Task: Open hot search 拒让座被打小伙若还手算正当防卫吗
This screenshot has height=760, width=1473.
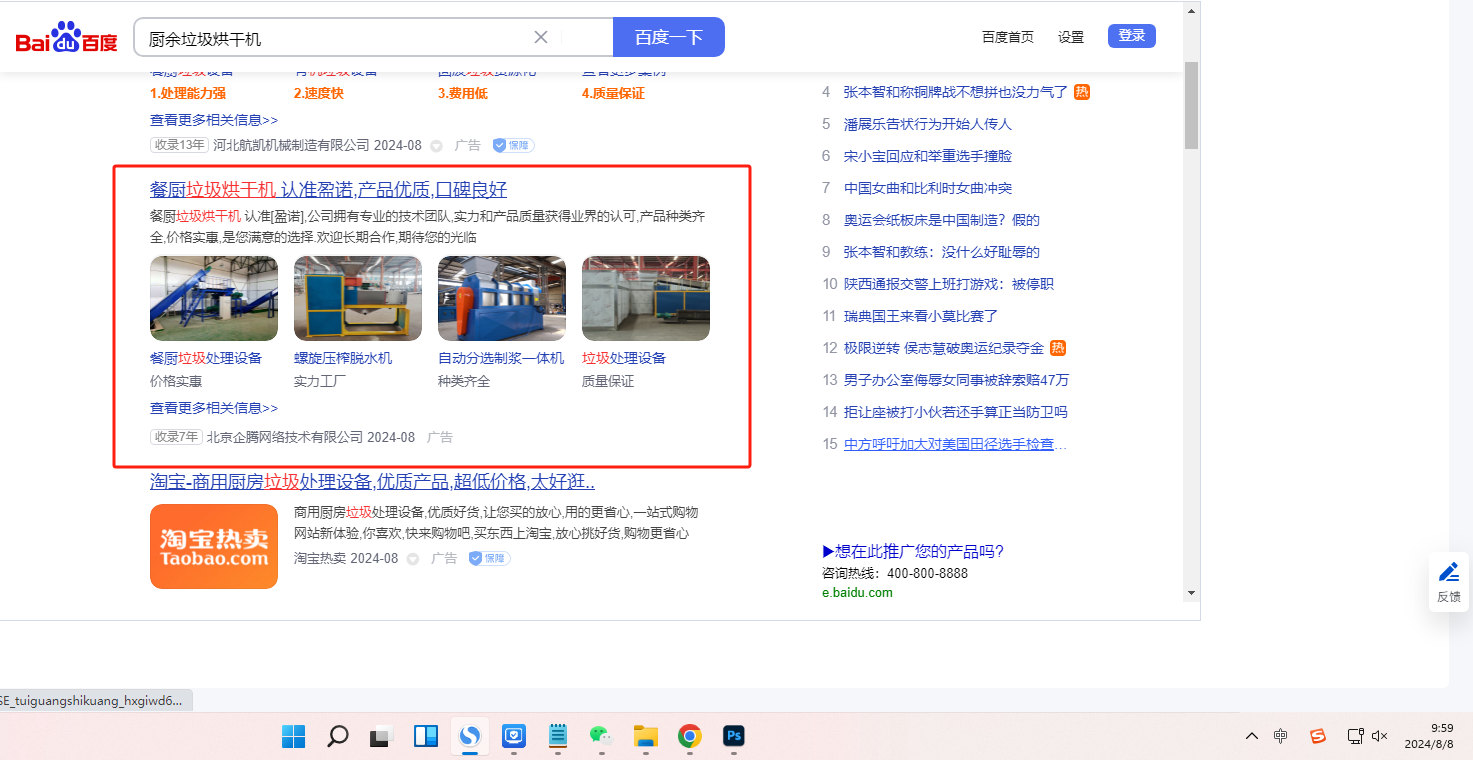Action: [956, 412]
